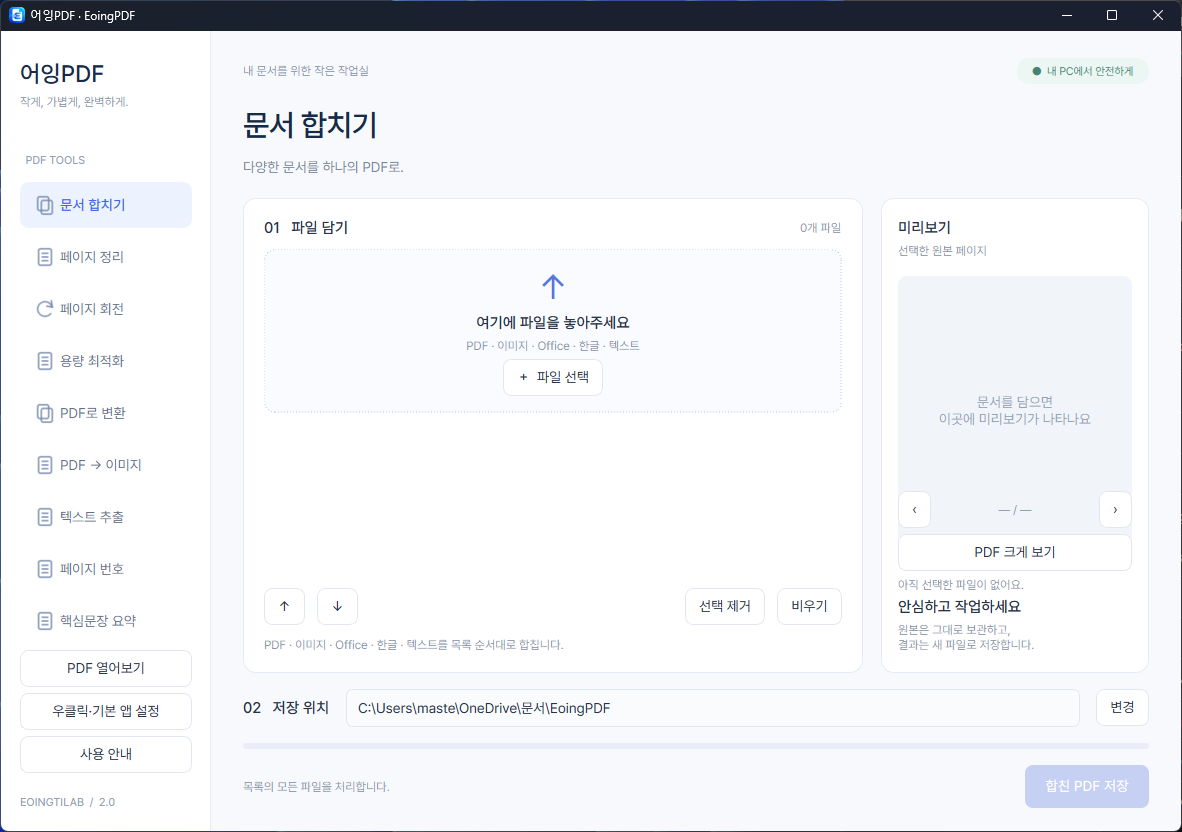Click the 0개 파일 counter text
Image resolution: width=1182 pixels, height=832 pixels.
pos(820,228)
